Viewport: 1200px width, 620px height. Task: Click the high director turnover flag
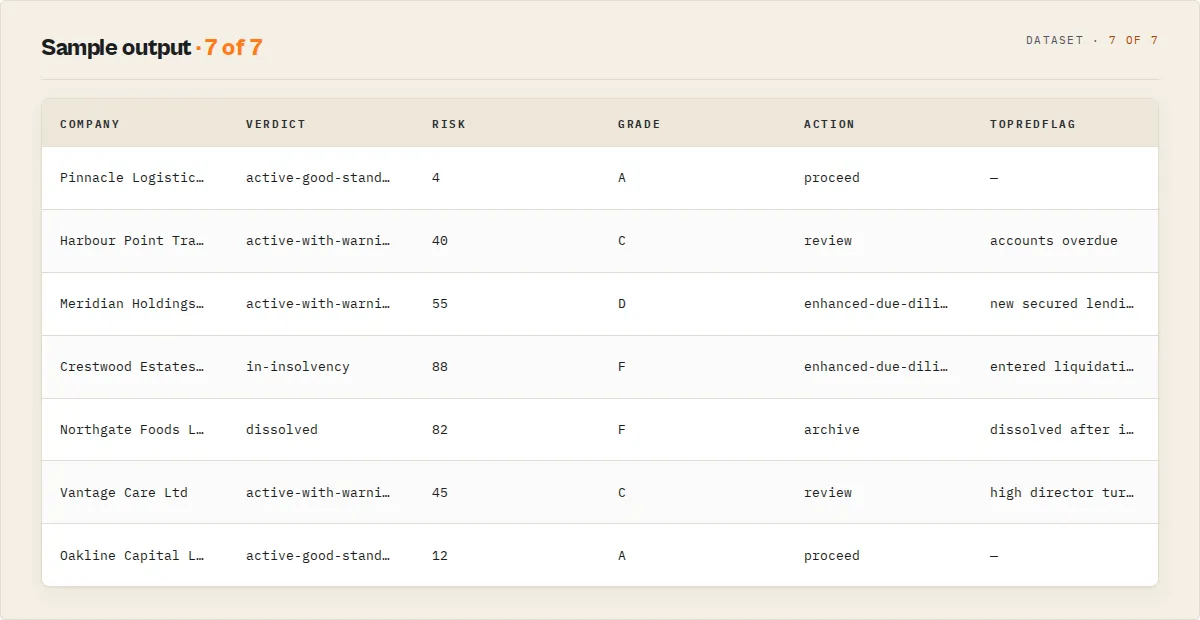click(1062, 493)
